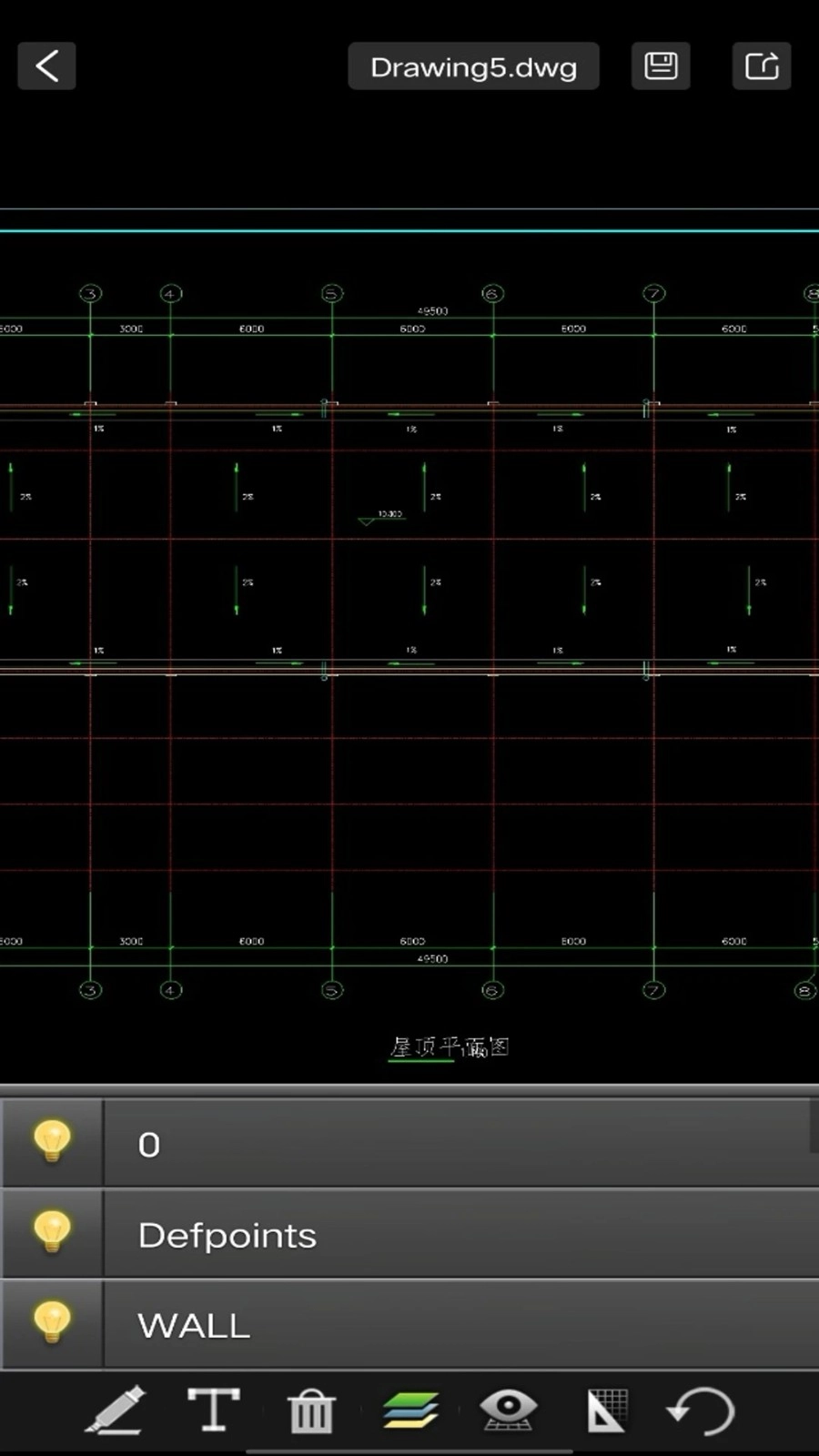Tap the trash delete icon

click(x=311, y=1412)
